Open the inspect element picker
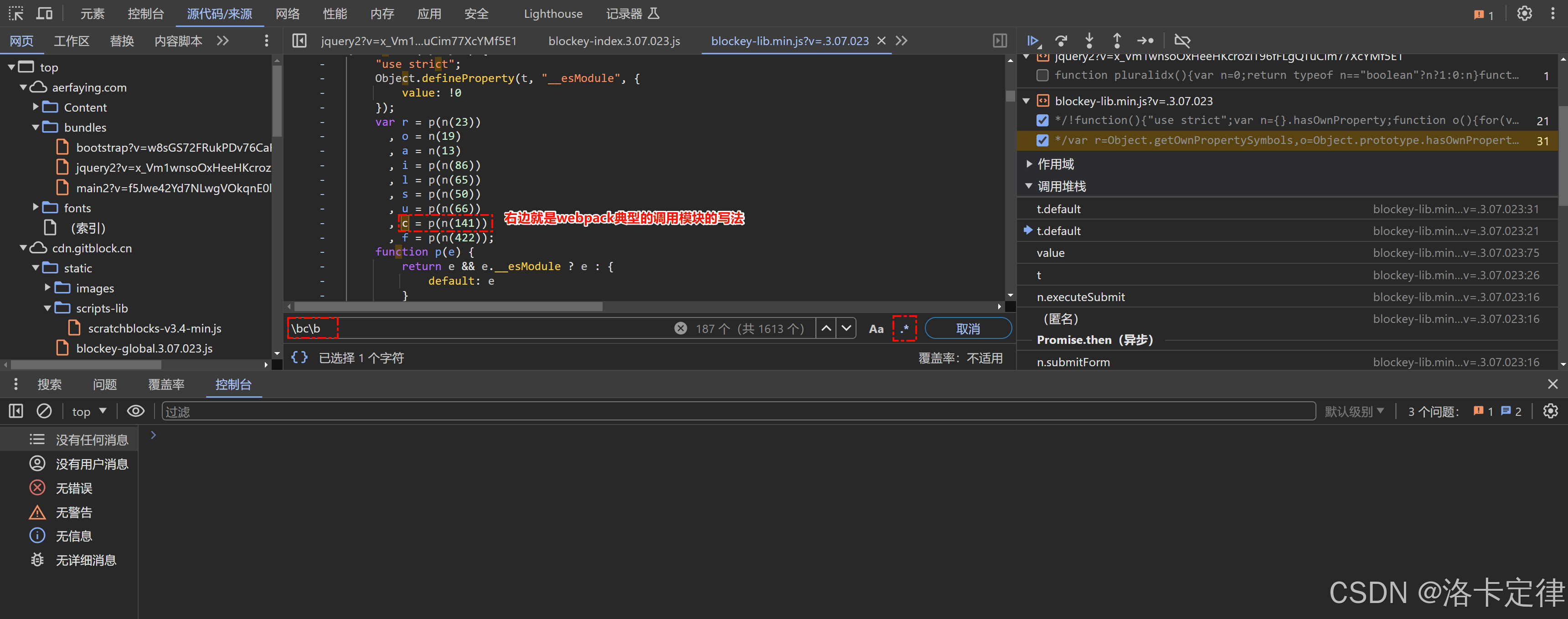This screenshot has height=619, width=1568. pos(16,13)
